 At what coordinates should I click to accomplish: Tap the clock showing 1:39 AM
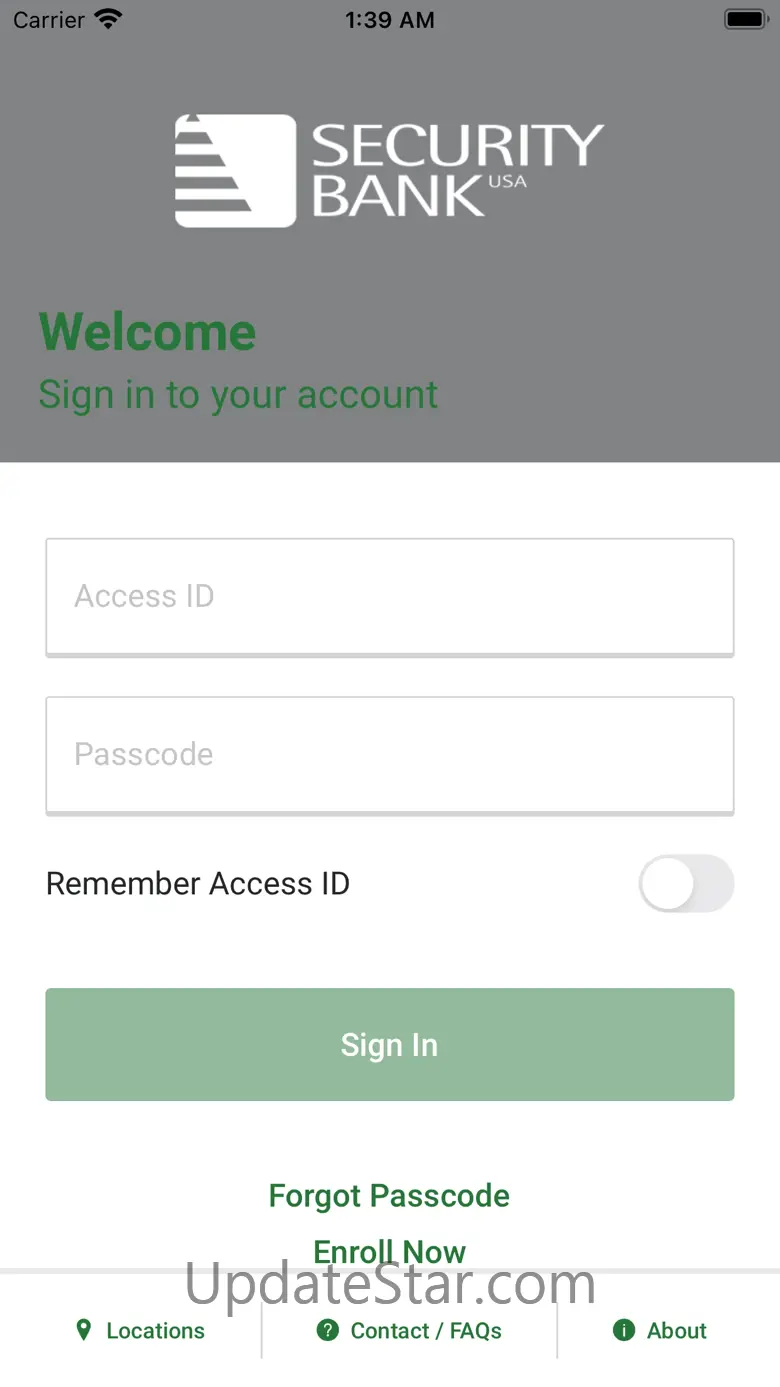tap(390, 20)
